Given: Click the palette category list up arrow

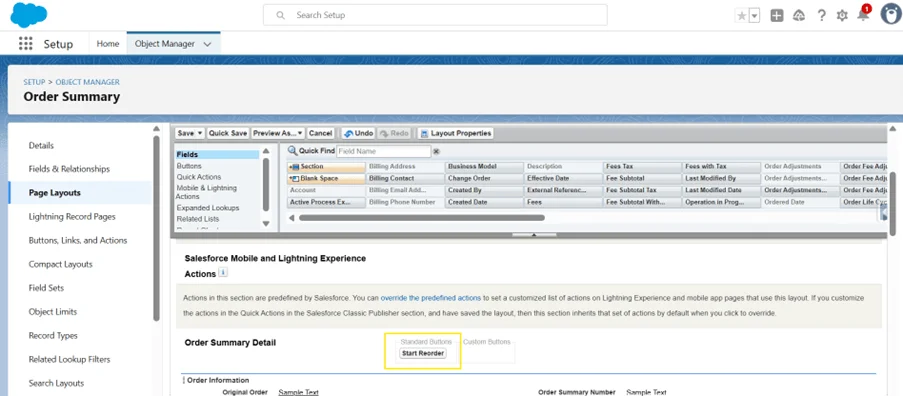Looking at the screenshot, I should pos(265,151).
